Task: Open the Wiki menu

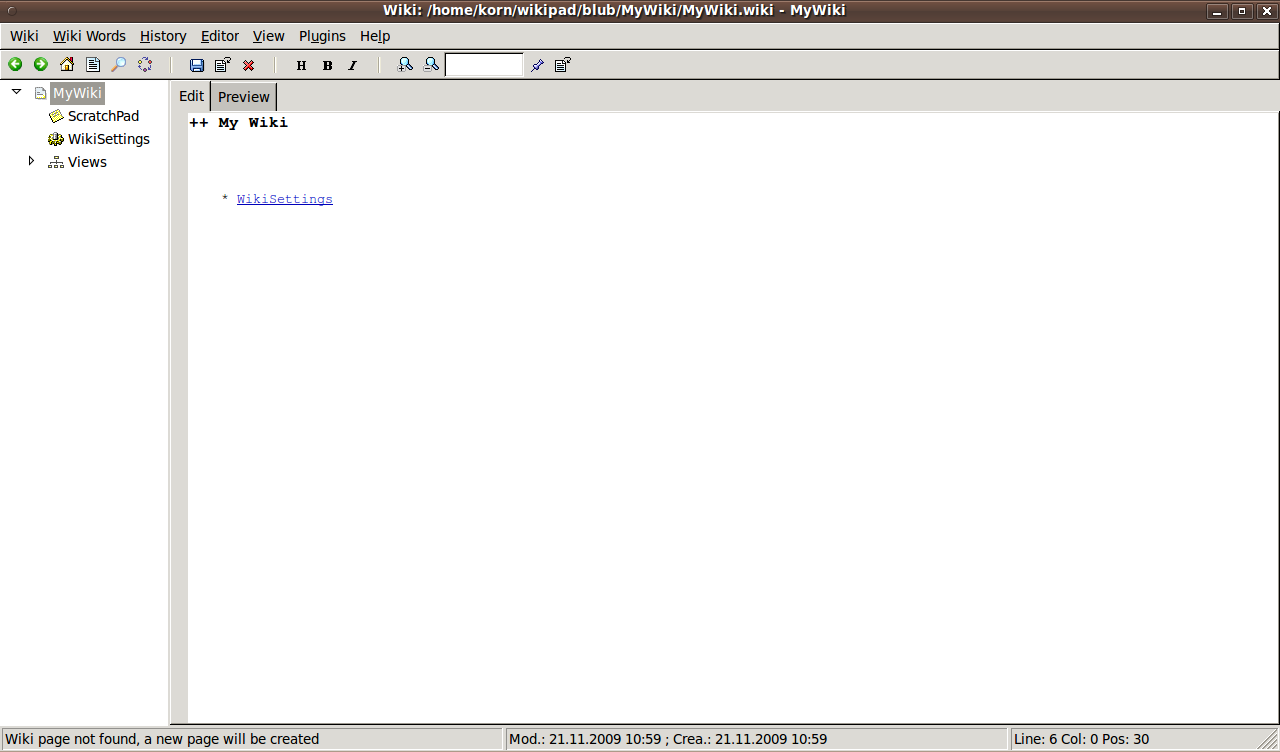Action: tap(24, 36)
